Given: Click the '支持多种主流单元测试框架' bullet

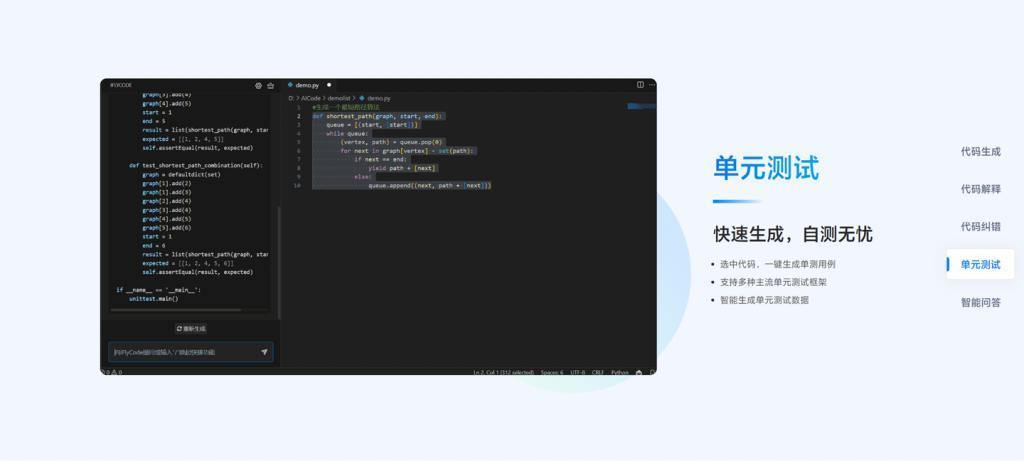Looking at the screenshot, I should (774, 282).
